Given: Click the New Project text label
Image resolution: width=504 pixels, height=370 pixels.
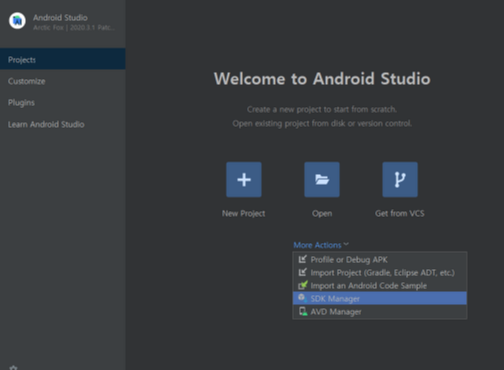Looking at the screenshot, I should (243, 213).
